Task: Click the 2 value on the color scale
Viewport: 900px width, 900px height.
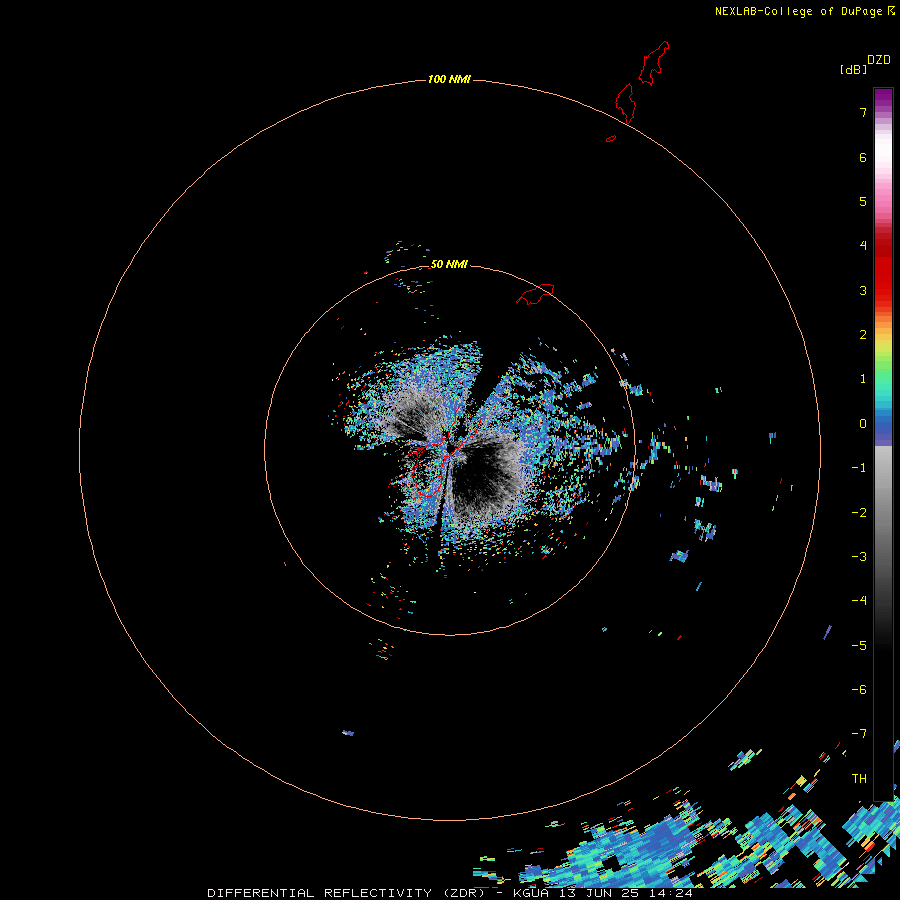Action: [863, 335]
